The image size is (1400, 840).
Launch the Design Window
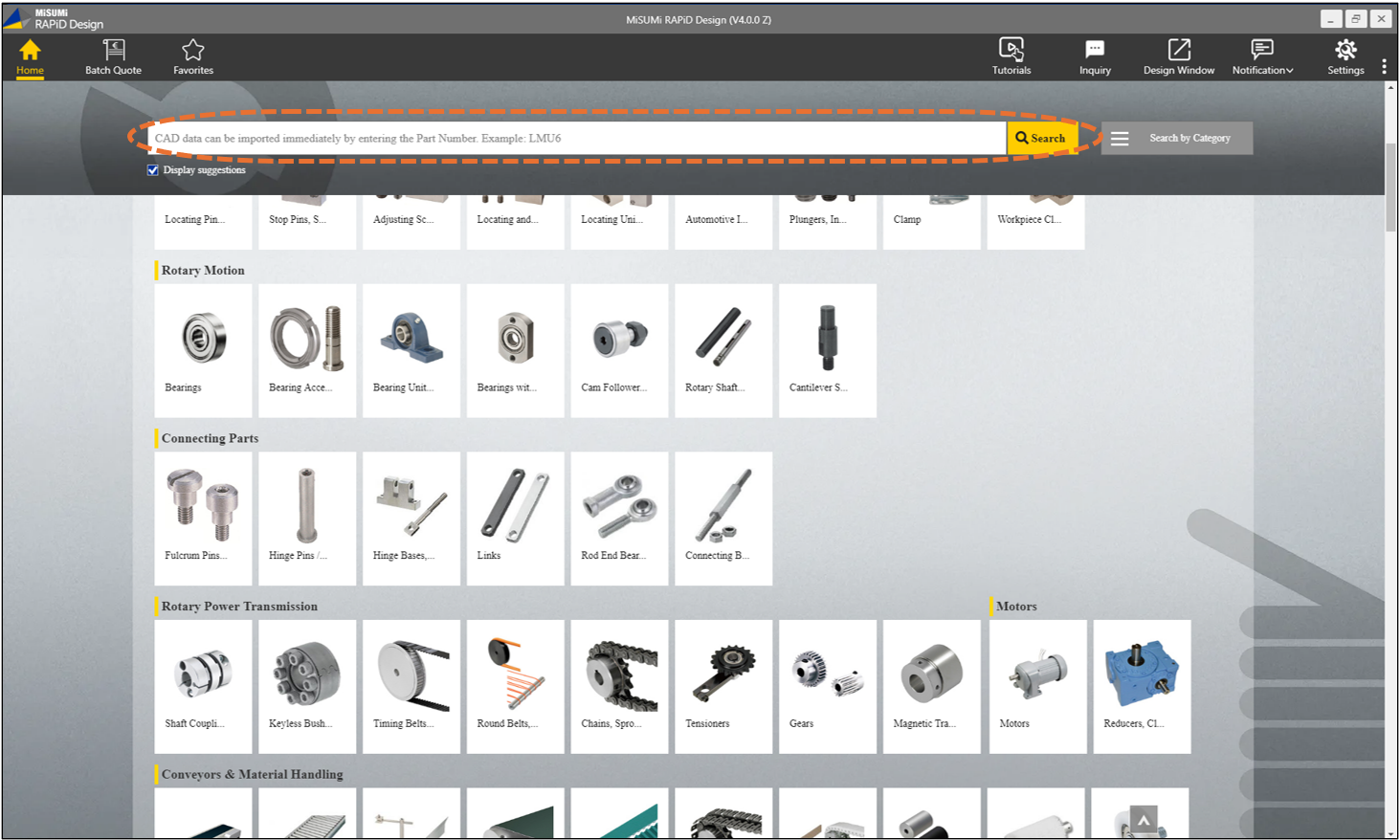[1178, 56]
